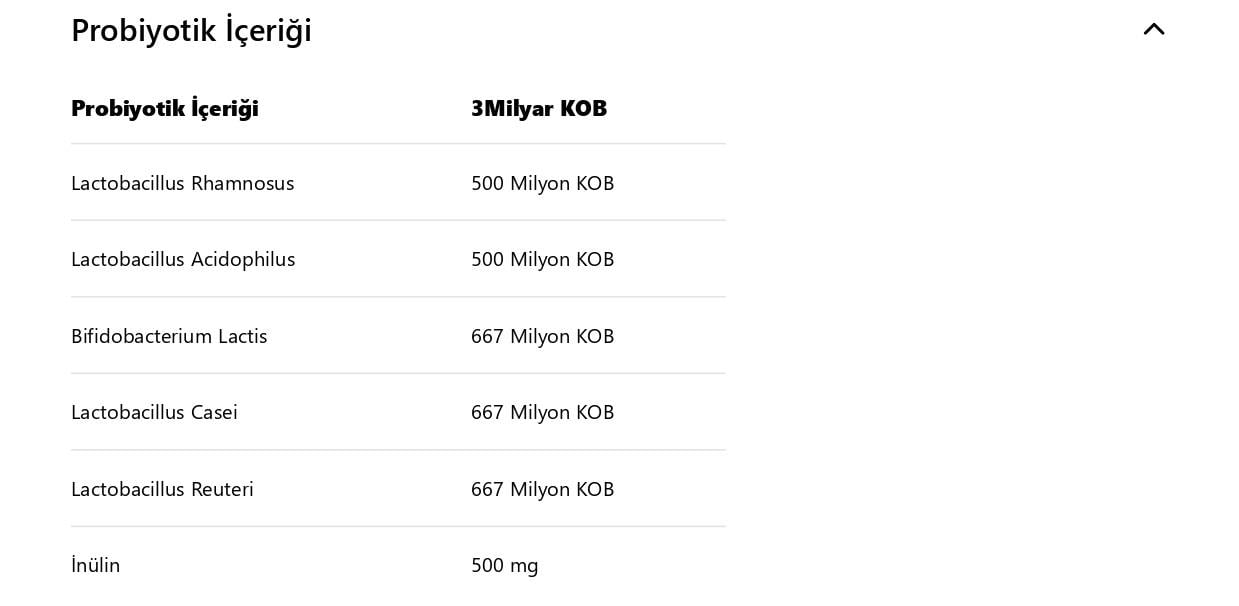Collapse the Probiyotik İçeriği section chevron

coord(1154,29)
